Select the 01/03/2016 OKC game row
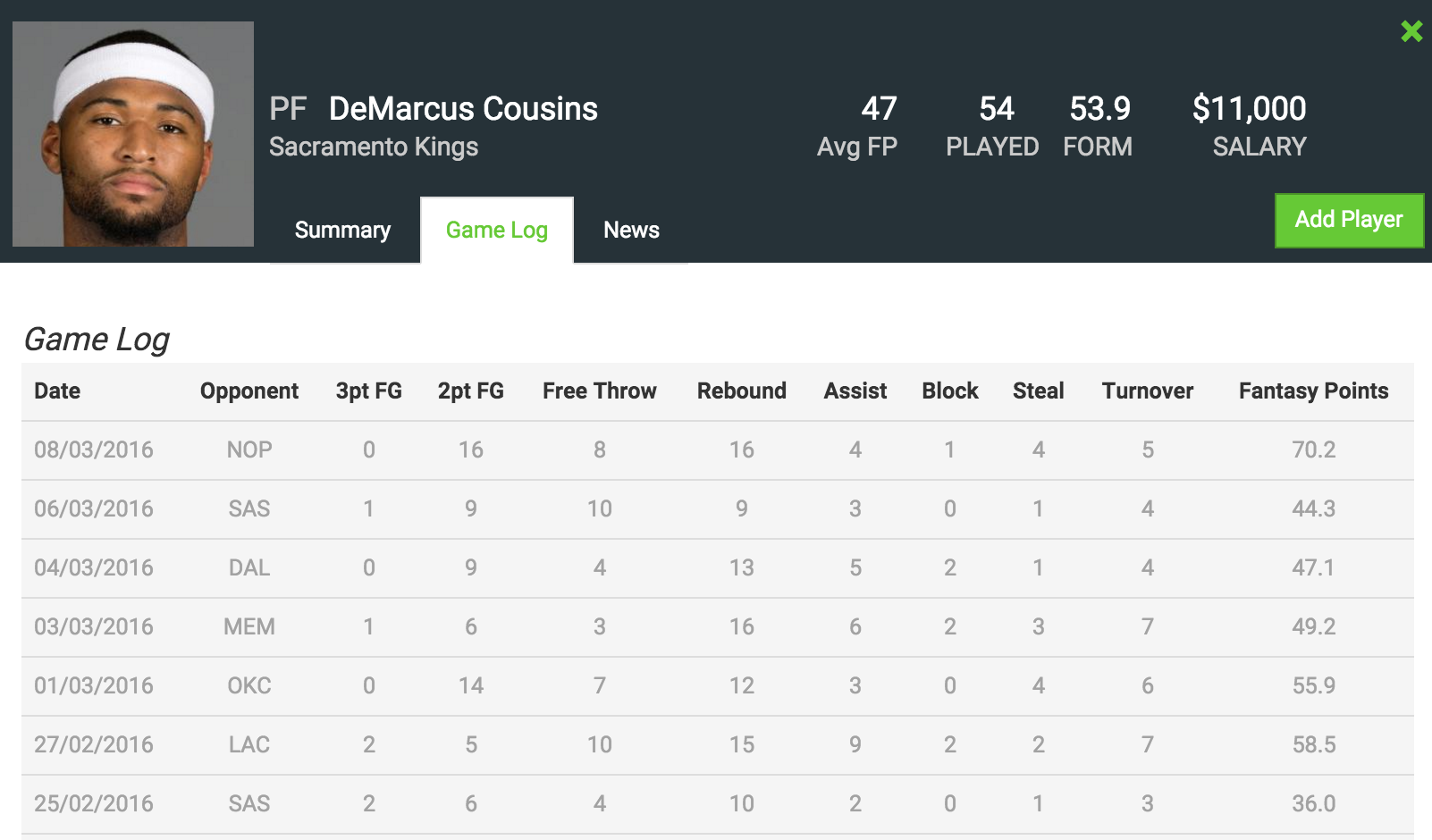Viewport: 1432px width, 840px height. click(718, 685)
